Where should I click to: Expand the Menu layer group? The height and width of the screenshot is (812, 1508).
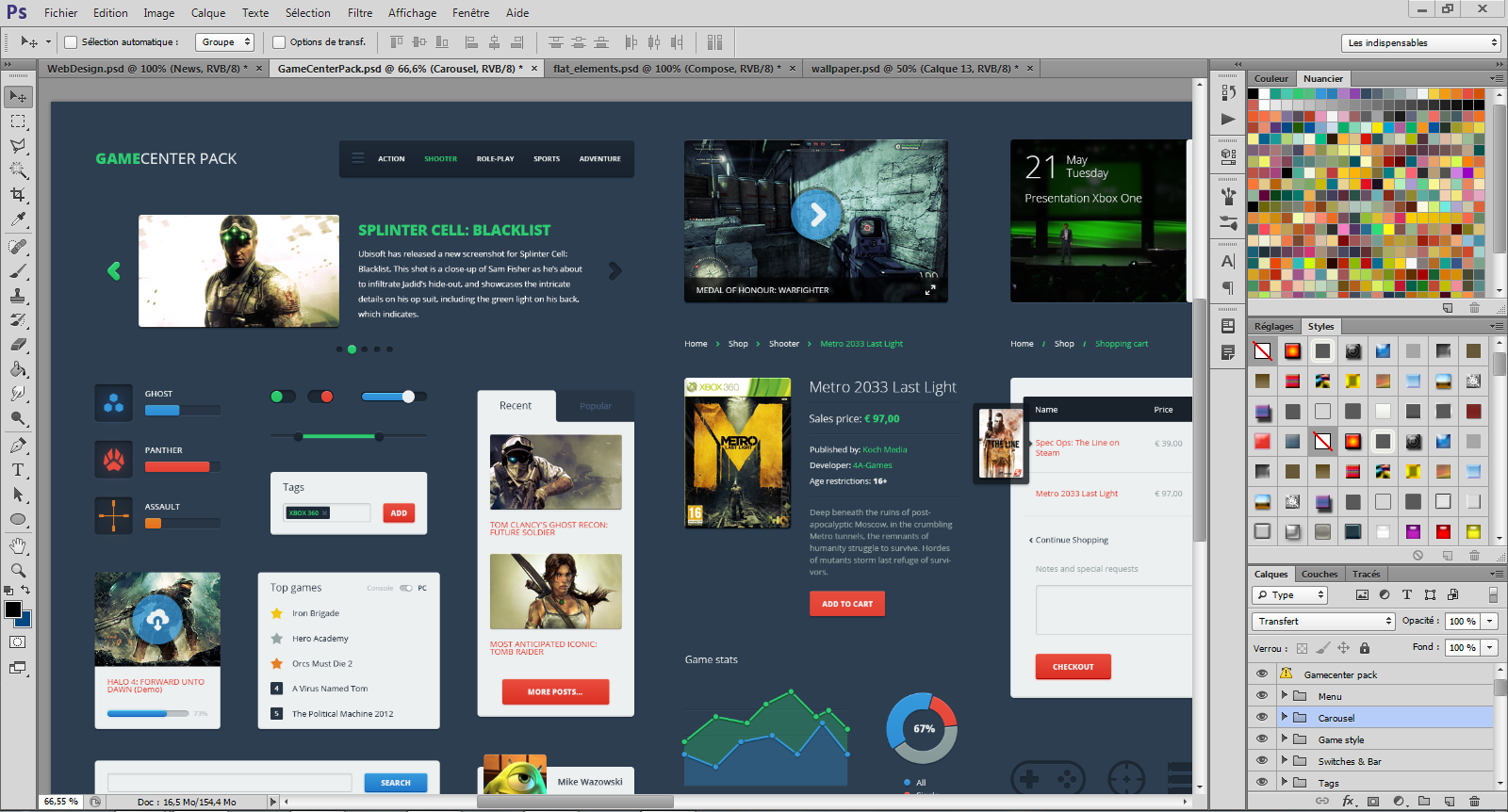click(1284, 695)
